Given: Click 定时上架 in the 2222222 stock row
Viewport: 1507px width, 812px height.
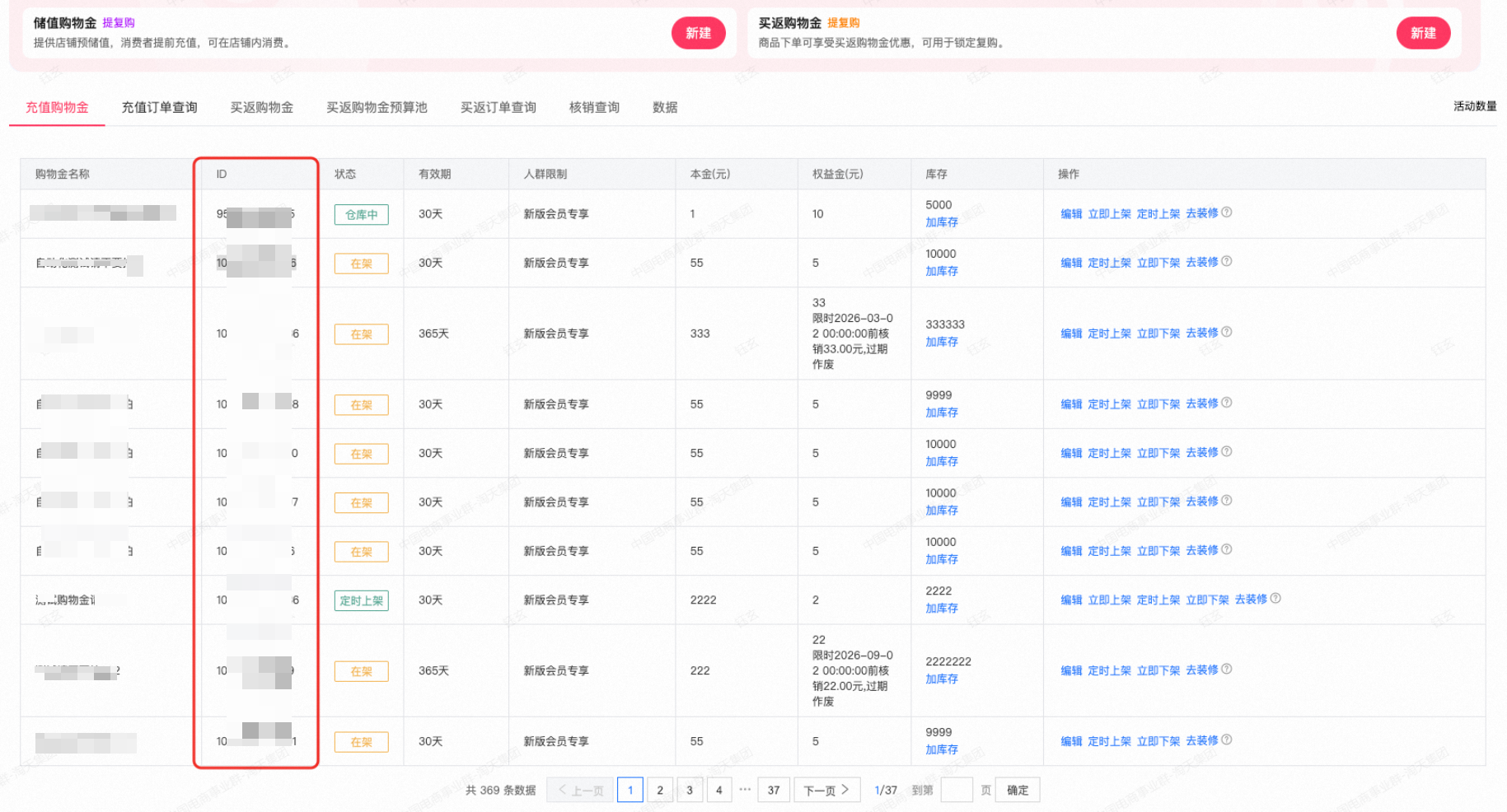Looking at the screenshot, I should pyautogui.click(x=1109, y=671).
